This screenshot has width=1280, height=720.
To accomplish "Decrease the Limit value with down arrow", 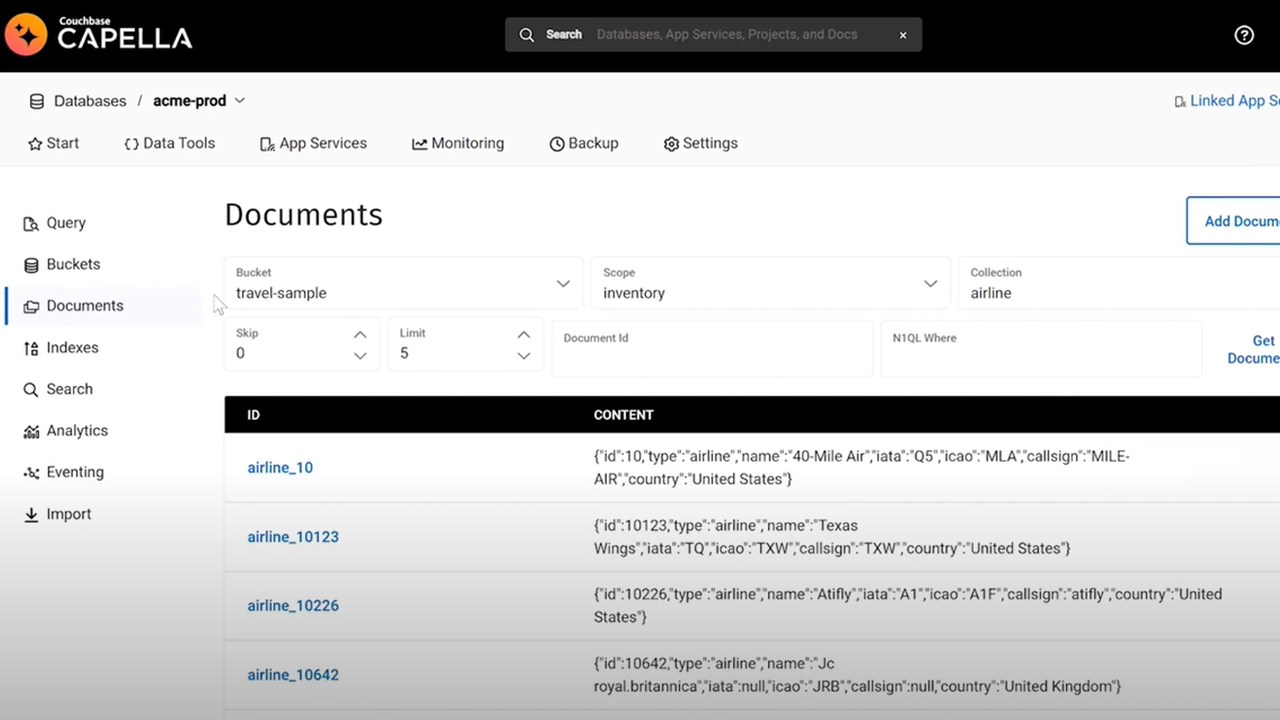I will click(x=524, y=356).
